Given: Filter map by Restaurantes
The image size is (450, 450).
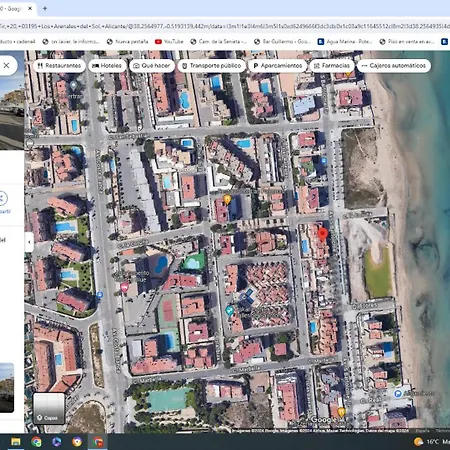Looking at the screenshot, I should click(x=59, y=66).
